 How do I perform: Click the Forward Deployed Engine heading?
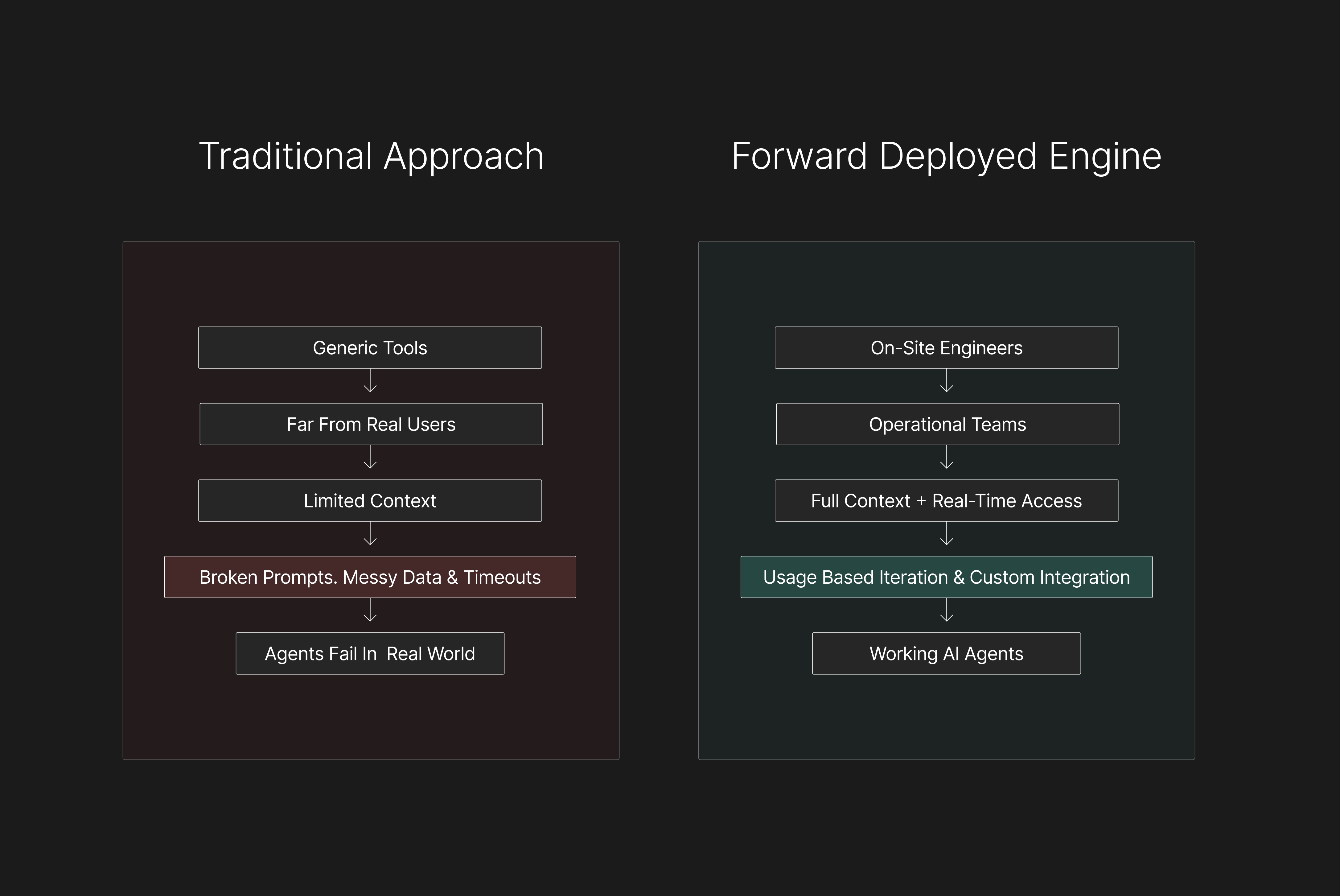click(x=946, y=155)
